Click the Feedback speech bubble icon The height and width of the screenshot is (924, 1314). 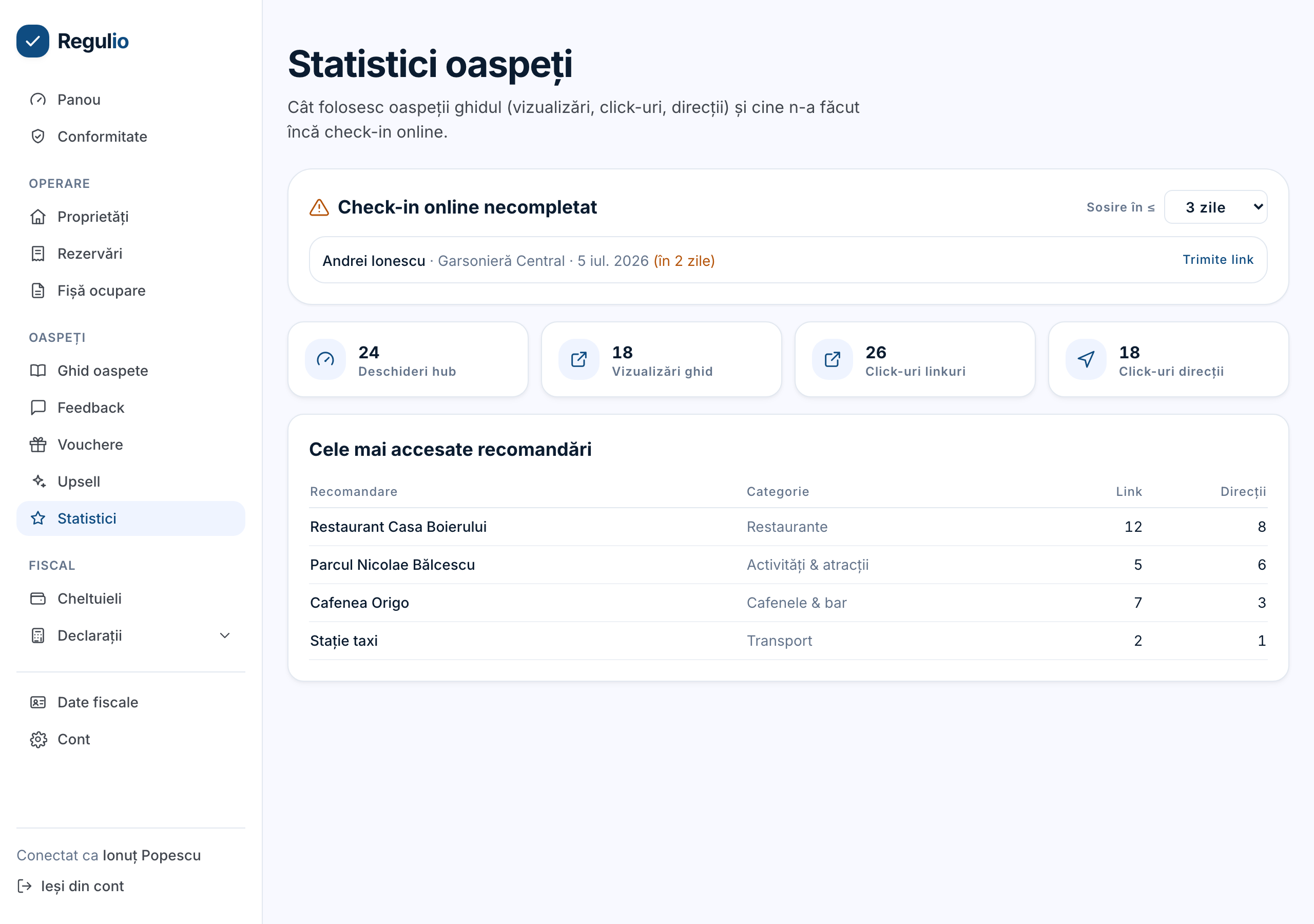38,408
